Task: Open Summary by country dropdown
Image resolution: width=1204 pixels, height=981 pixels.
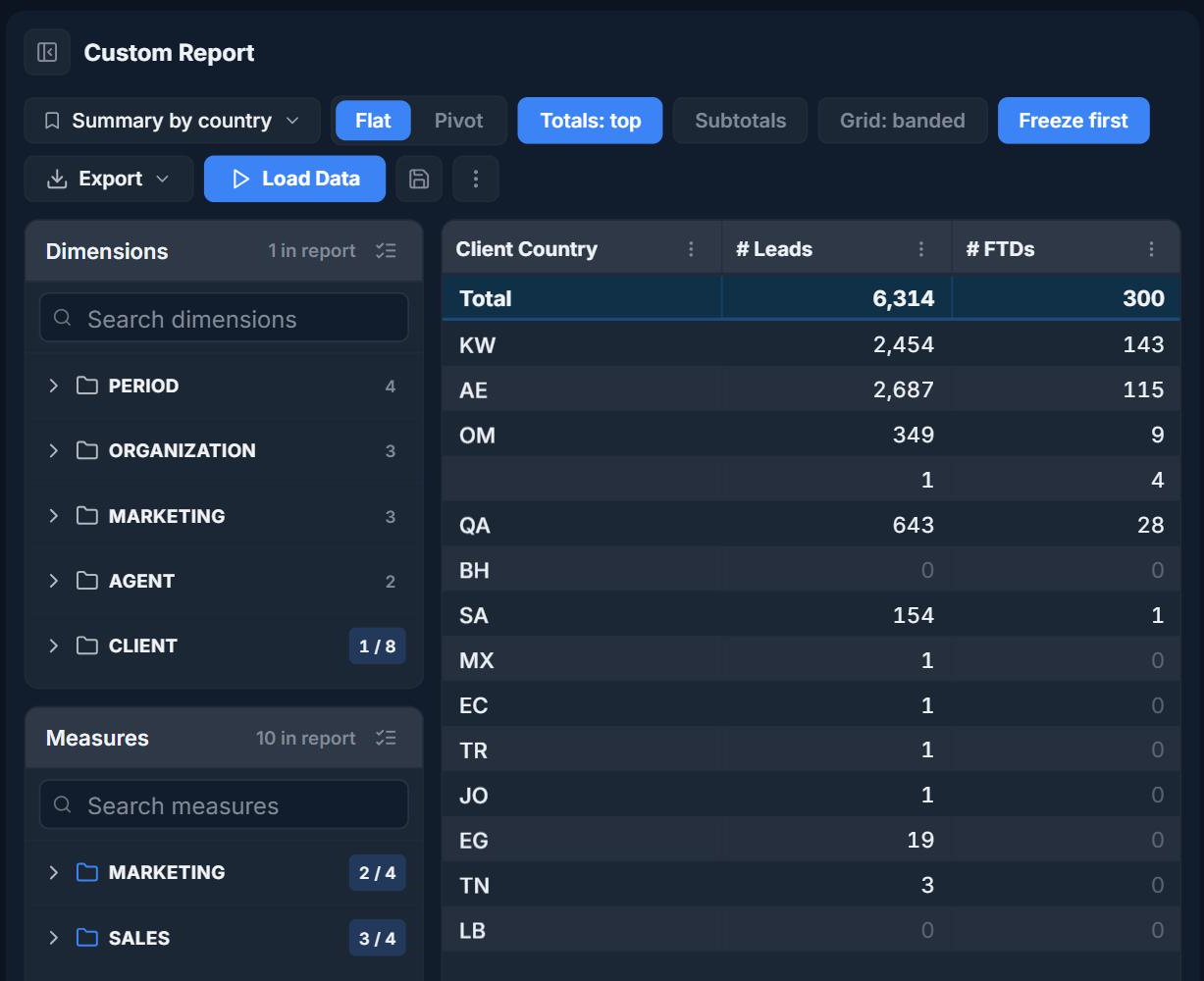Action: point(173,121)
